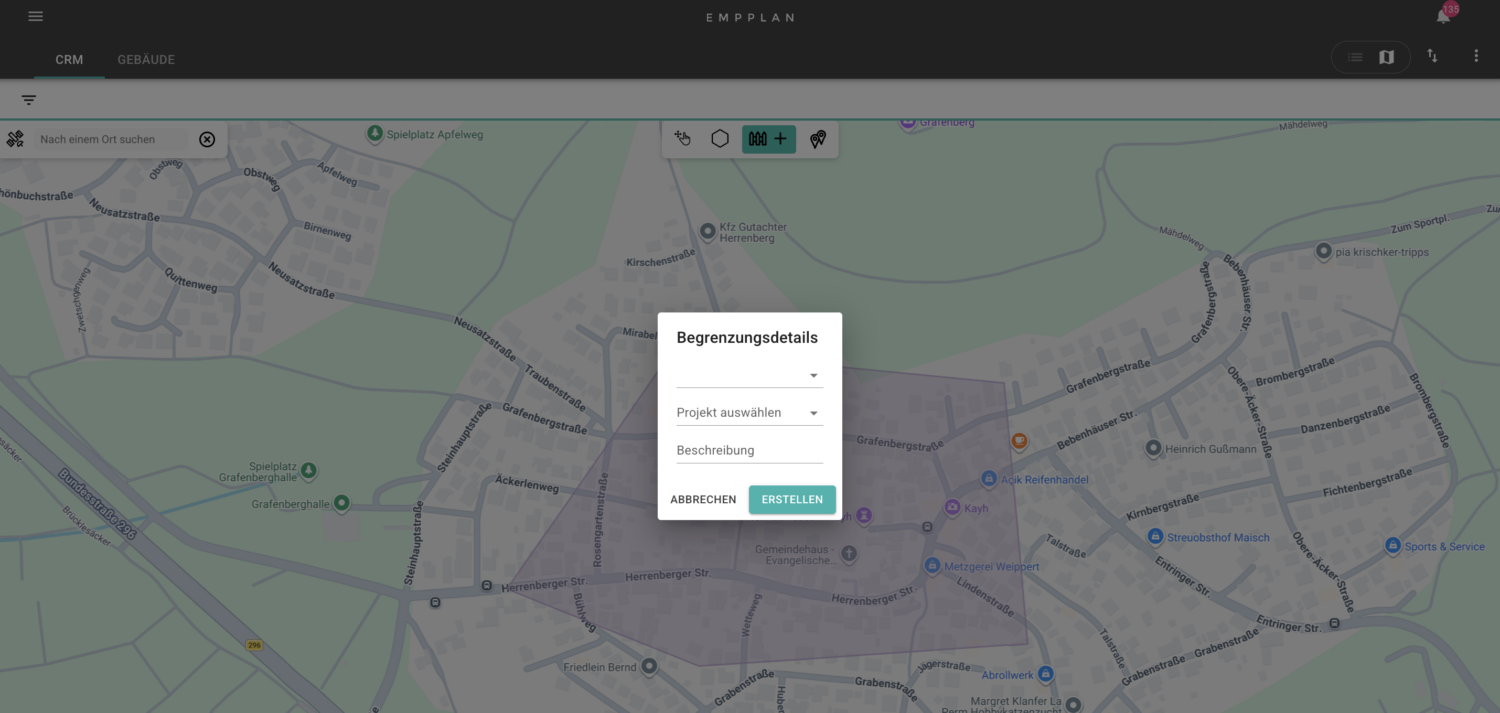Click the satellite icon beside search field
The height and width of the screenshot is (713, 1500).
15,139
